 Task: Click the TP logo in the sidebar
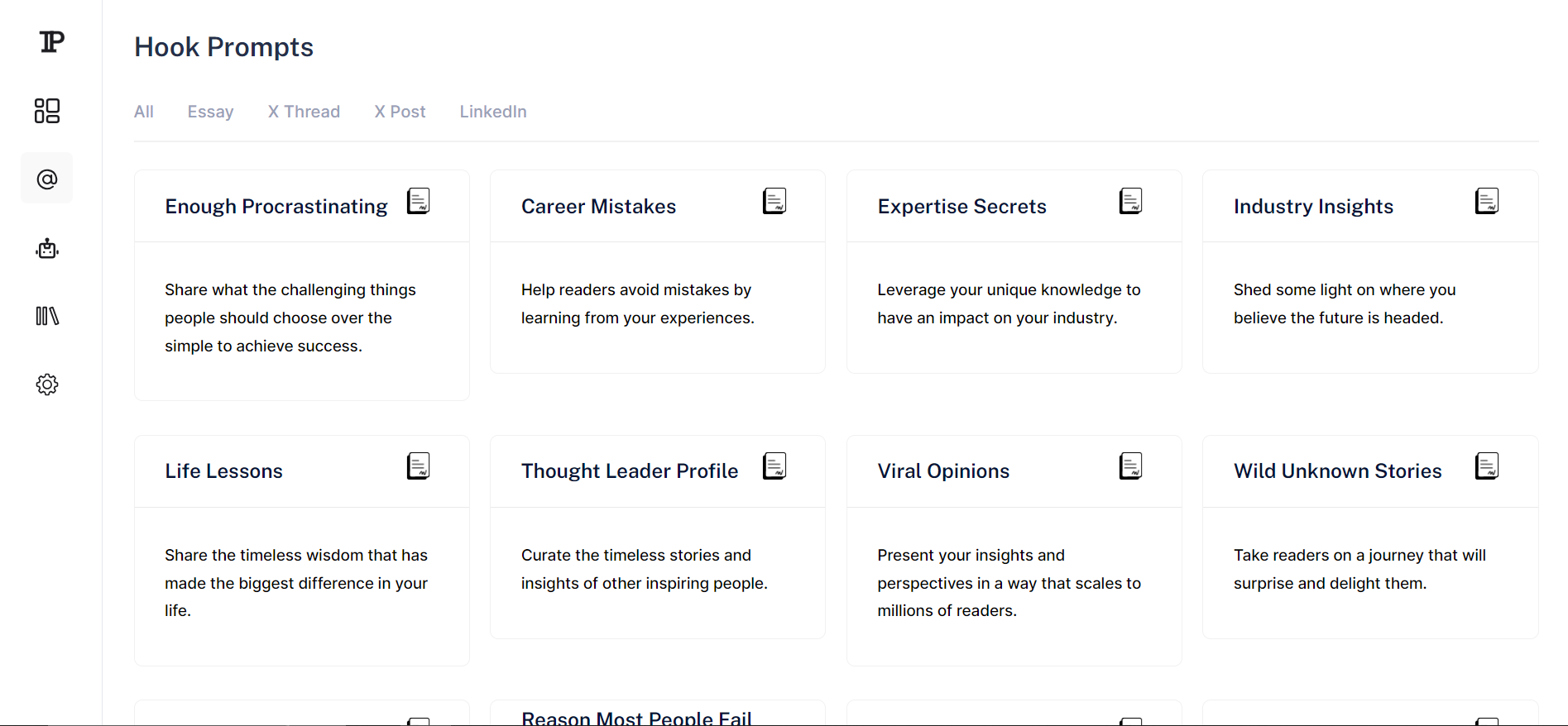pos(51,42)
